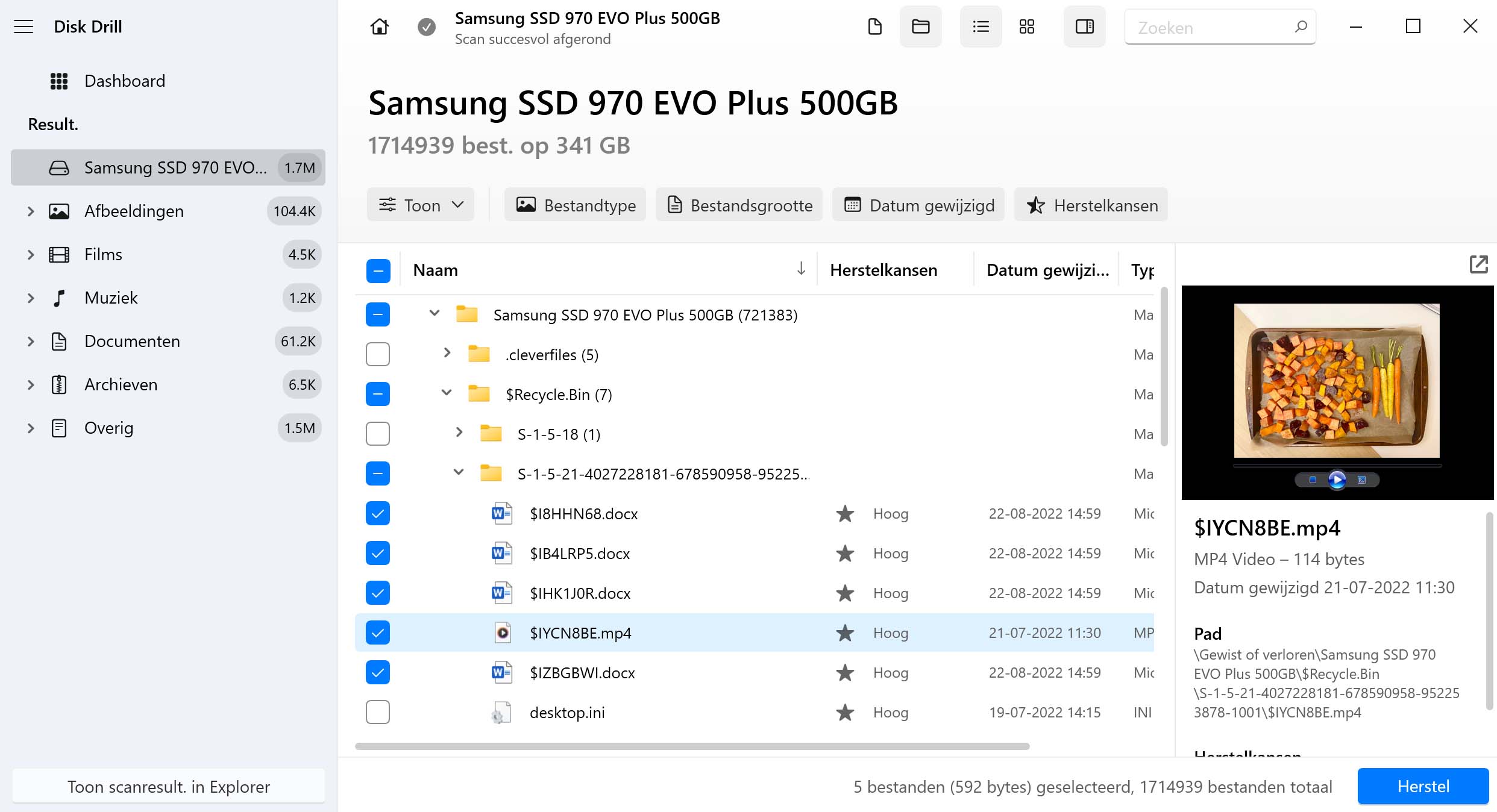Viewport: 1497px width, 812px height.
Task: Toggle the $Recycle.Bin checkbox
Action: click(x=378, y=394)
